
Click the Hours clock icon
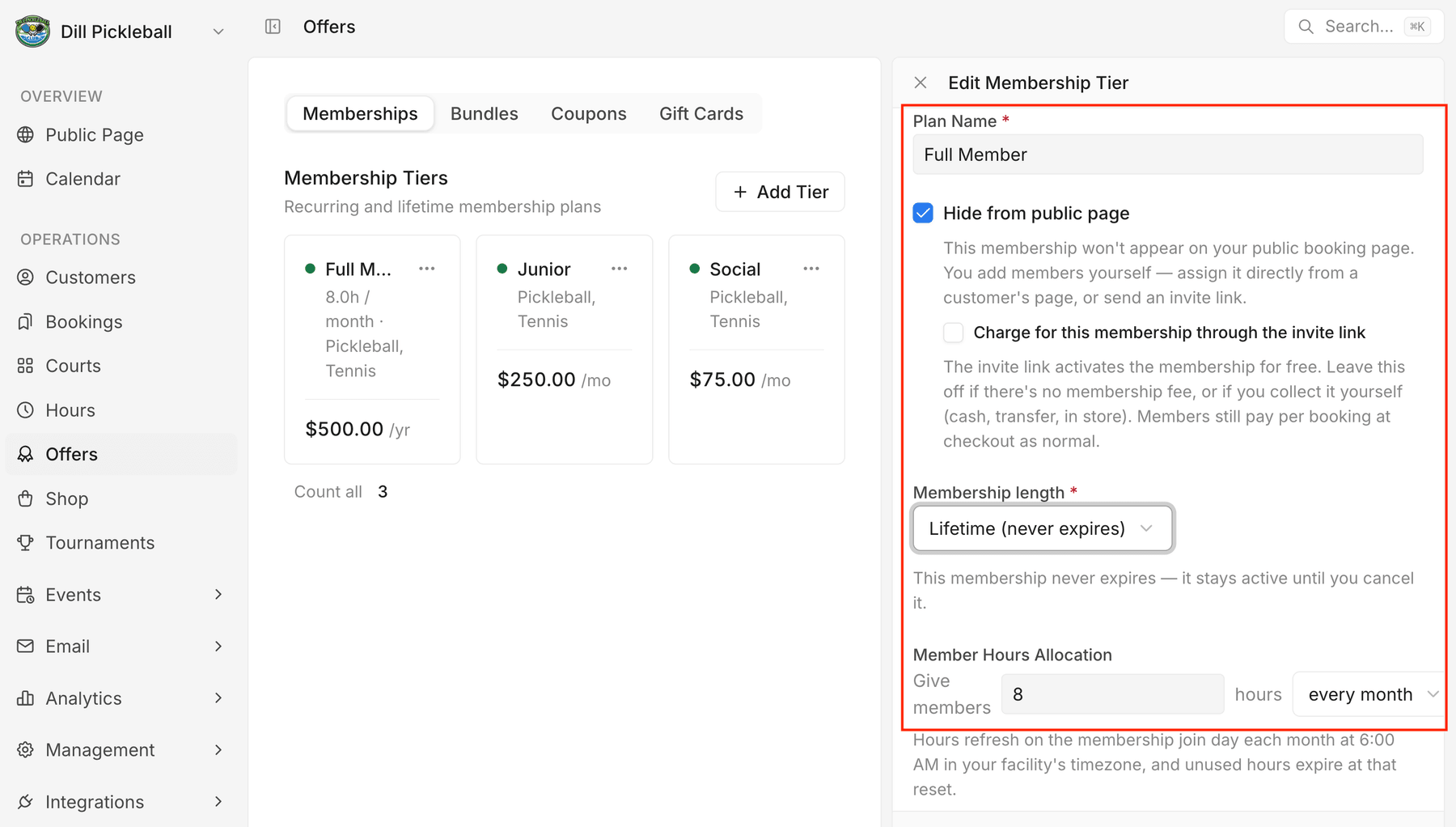(26, 410)
